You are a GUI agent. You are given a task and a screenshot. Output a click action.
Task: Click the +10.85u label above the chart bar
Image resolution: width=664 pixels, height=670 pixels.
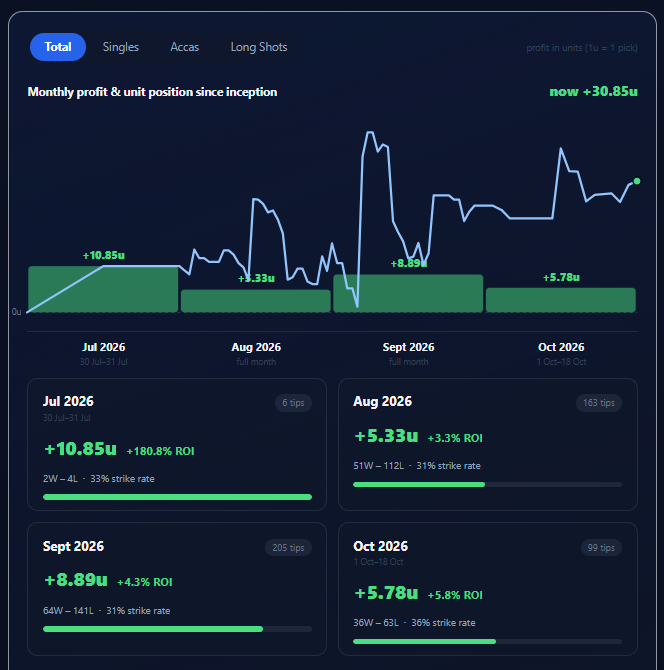click(x=103, y=256)
